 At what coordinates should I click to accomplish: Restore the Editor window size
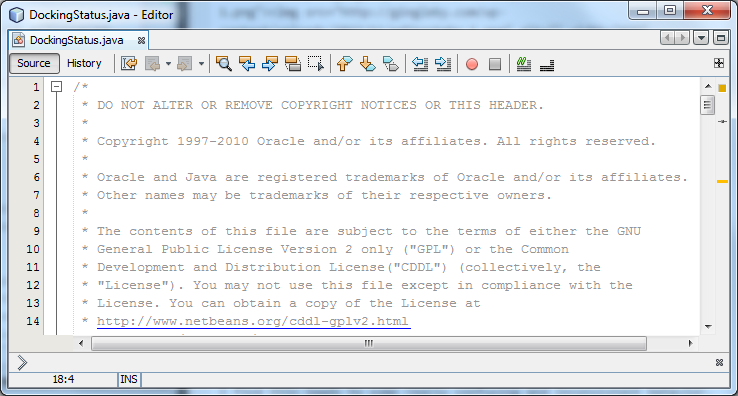[x=670, y=10]
